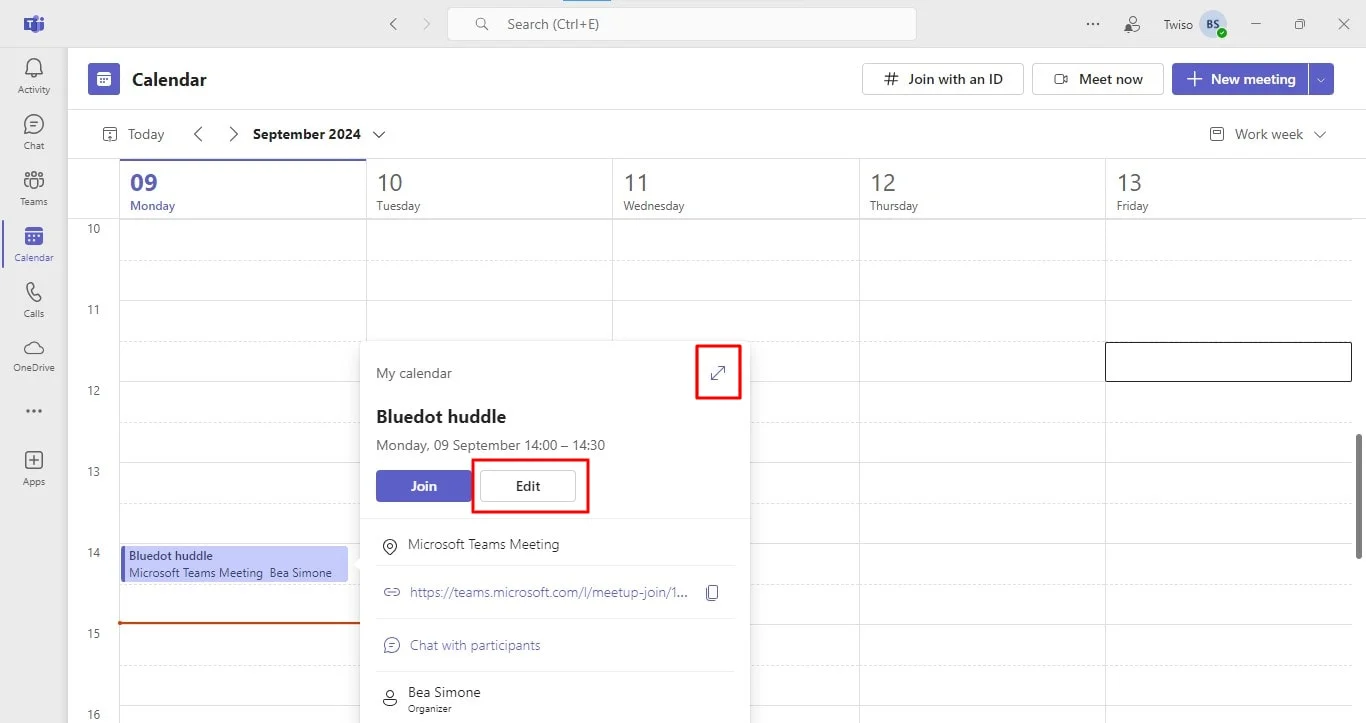
Task: Go to previous week in calendar
Action: (x=198, y=134)
